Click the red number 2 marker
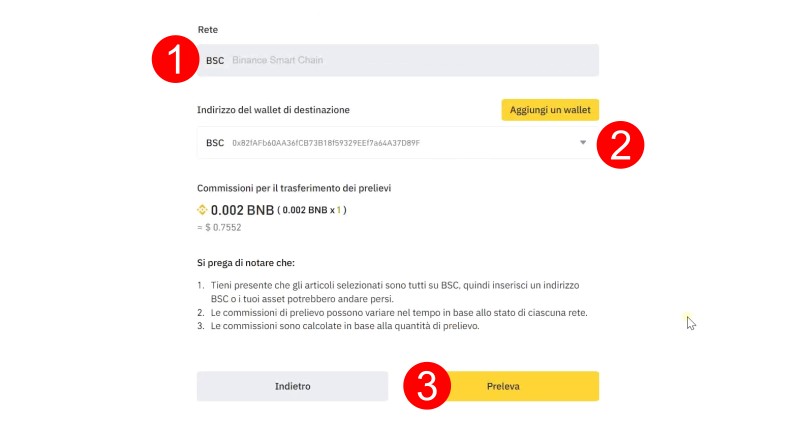 [x=620, y=144]
